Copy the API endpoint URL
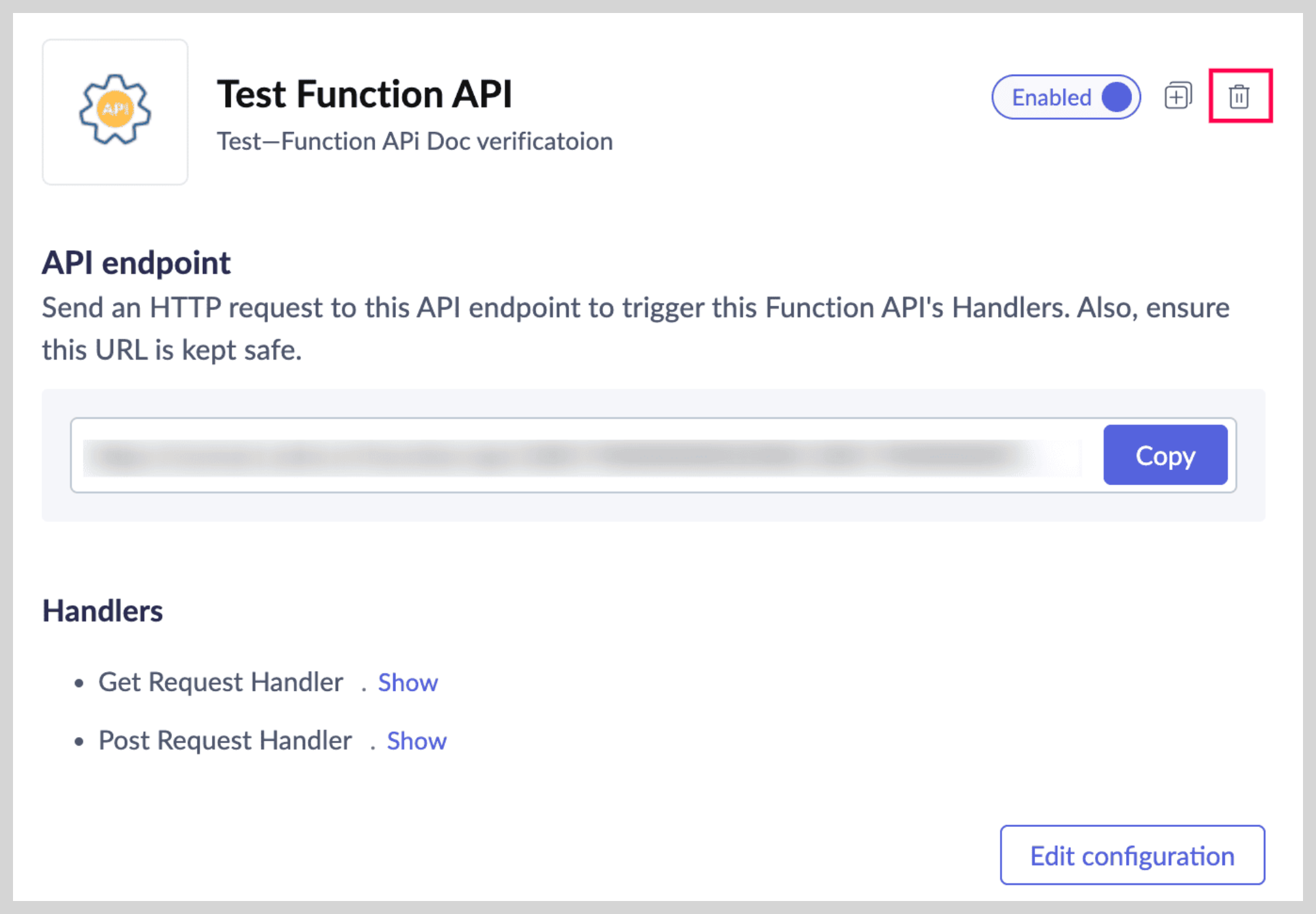The height and width of the screenshot is (914, 1316). pos(1165,455)
